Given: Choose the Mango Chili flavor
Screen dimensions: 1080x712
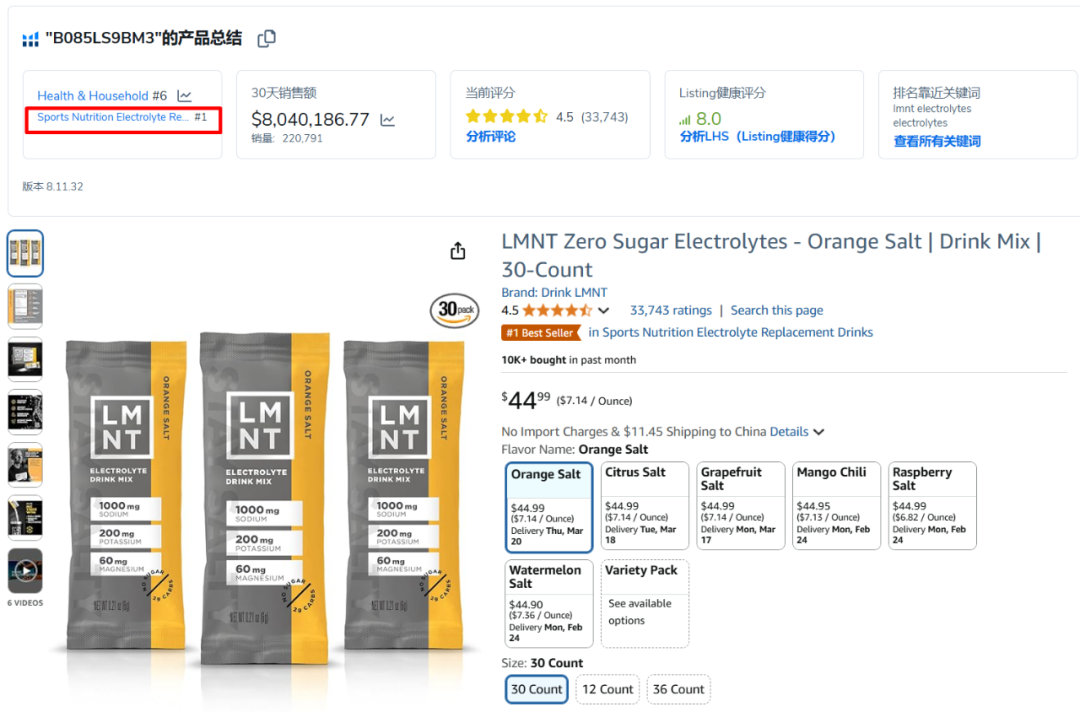Looking at the screenshot, I should pyautogui.click(x=836, y=505).
